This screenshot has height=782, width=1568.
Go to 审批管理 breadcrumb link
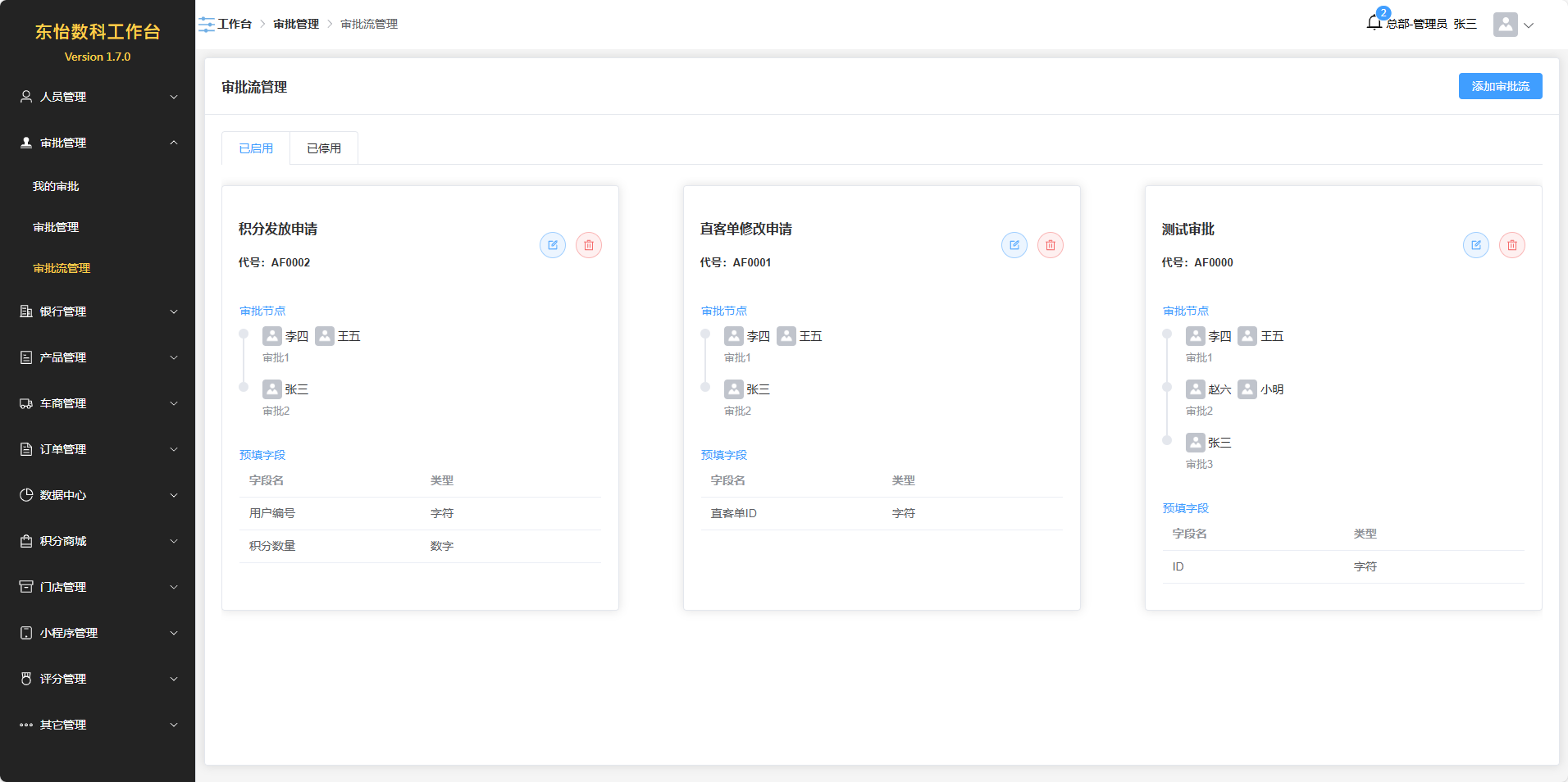click(x=296, y=25)
